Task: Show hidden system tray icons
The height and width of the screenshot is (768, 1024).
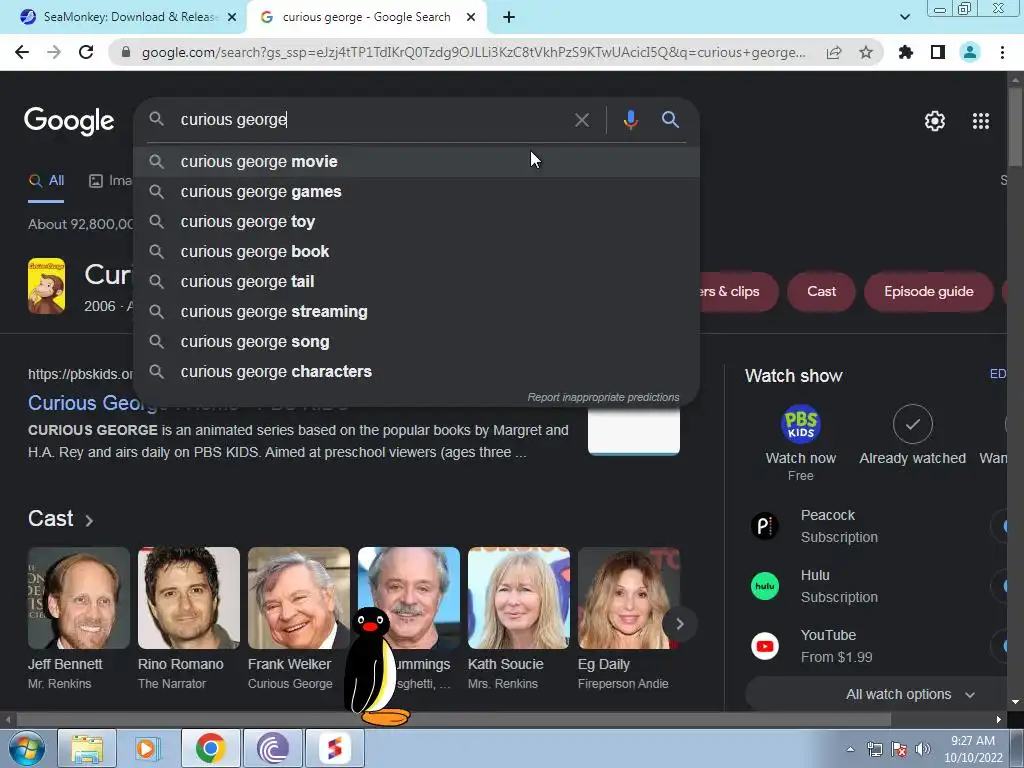Action: [x=850, y=749]
